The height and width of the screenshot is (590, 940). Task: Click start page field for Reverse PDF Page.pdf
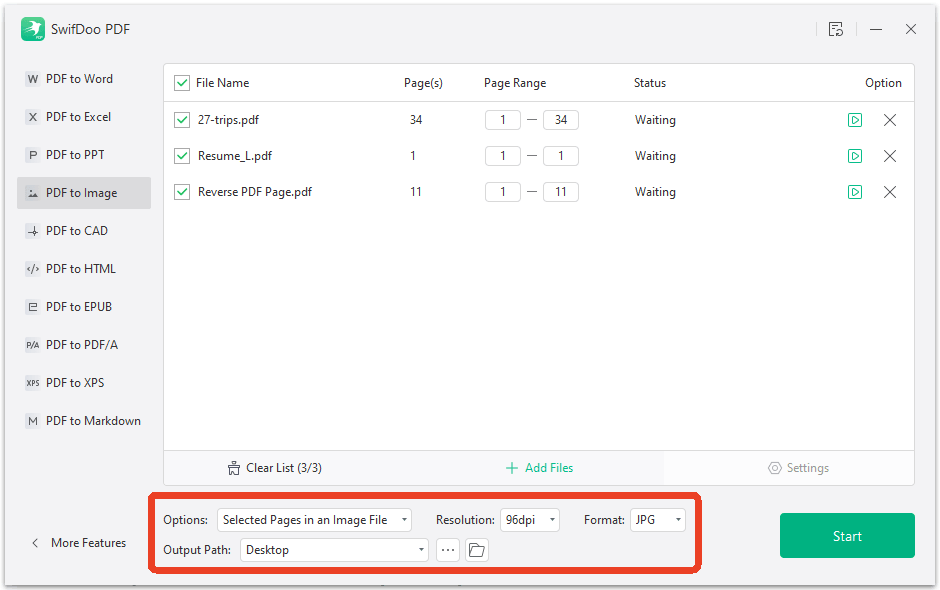[x=502, y=192]
